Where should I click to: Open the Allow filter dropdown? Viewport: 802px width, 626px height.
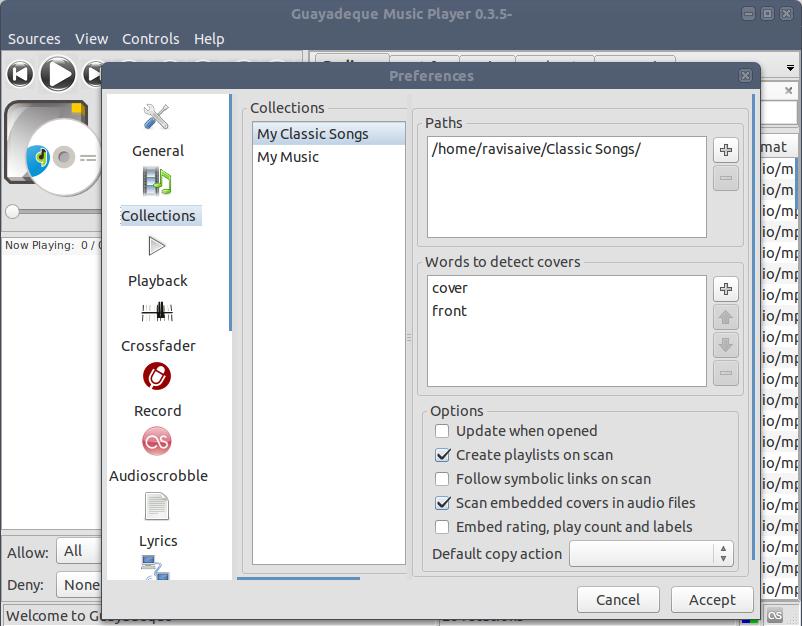(78, 551)
